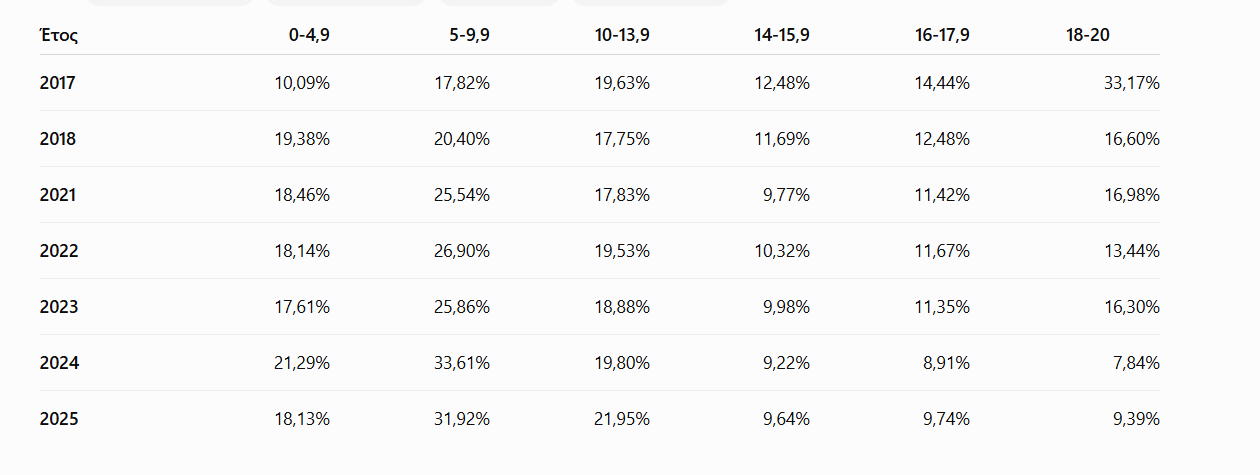Select the 10,09% cell in 2017 row

coord(302,83)
